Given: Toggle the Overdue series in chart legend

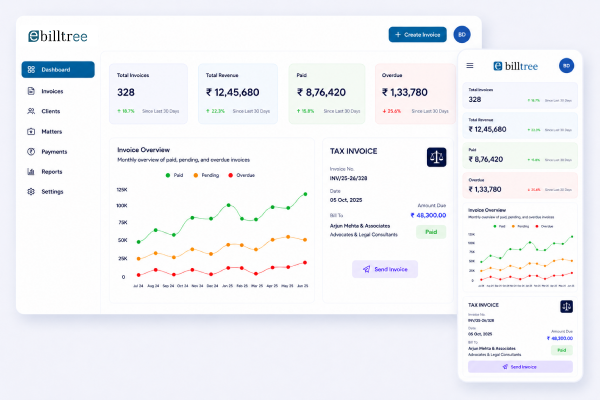Looking at the screenshot, I should coord(241,175).
